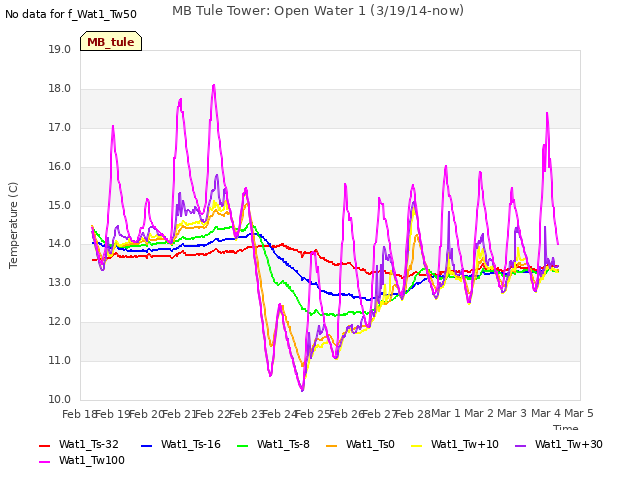Select the Wat1_Ts-8 legend label
This screenshot has width=640, height=480.
[x=283, y=444]
